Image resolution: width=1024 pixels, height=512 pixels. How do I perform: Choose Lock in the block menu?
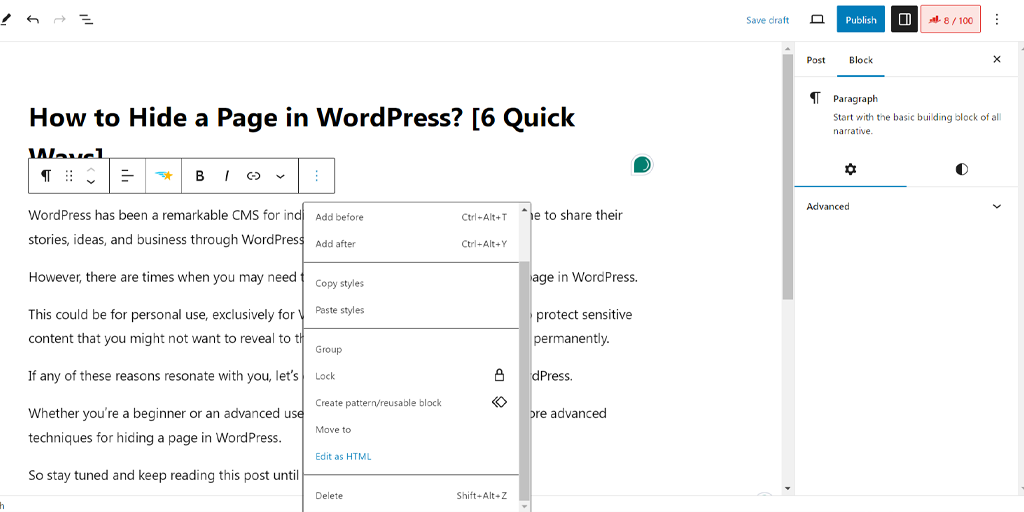point(411,376)
